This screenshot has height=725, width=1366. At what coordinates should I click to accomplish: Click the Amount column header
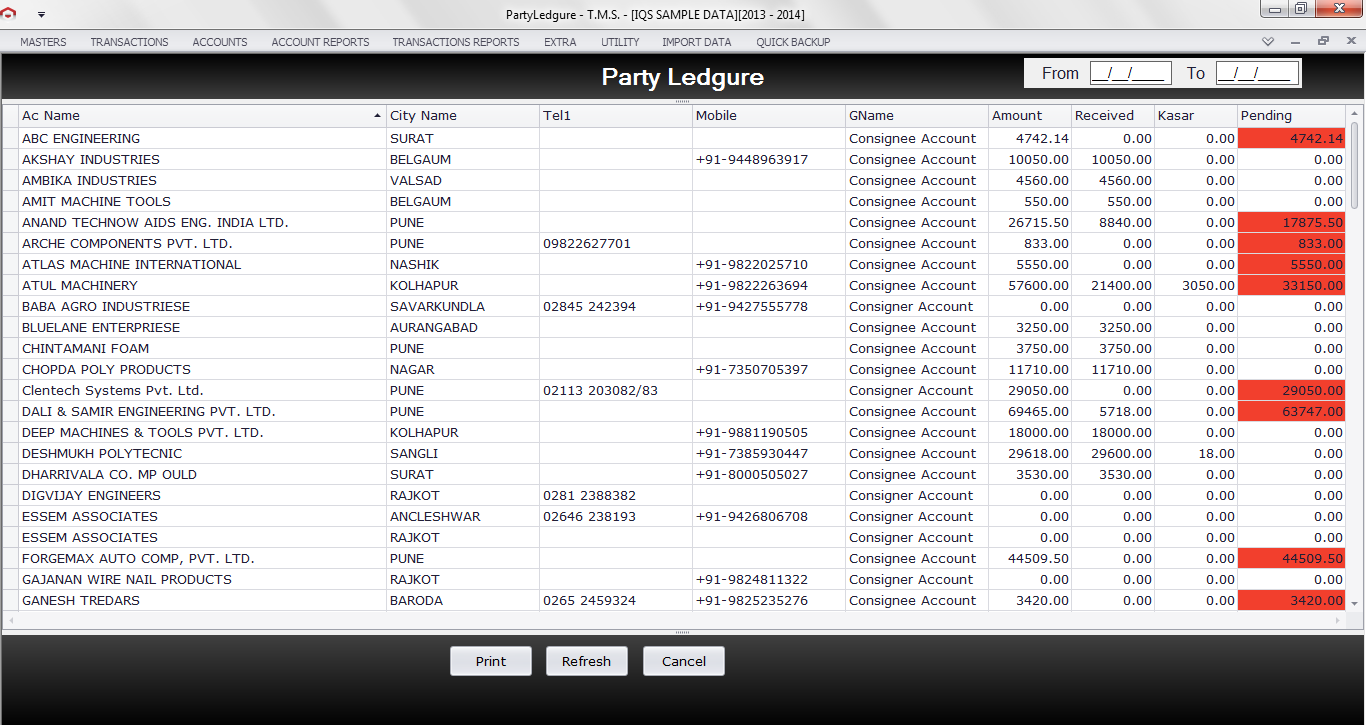[1030, 115]
